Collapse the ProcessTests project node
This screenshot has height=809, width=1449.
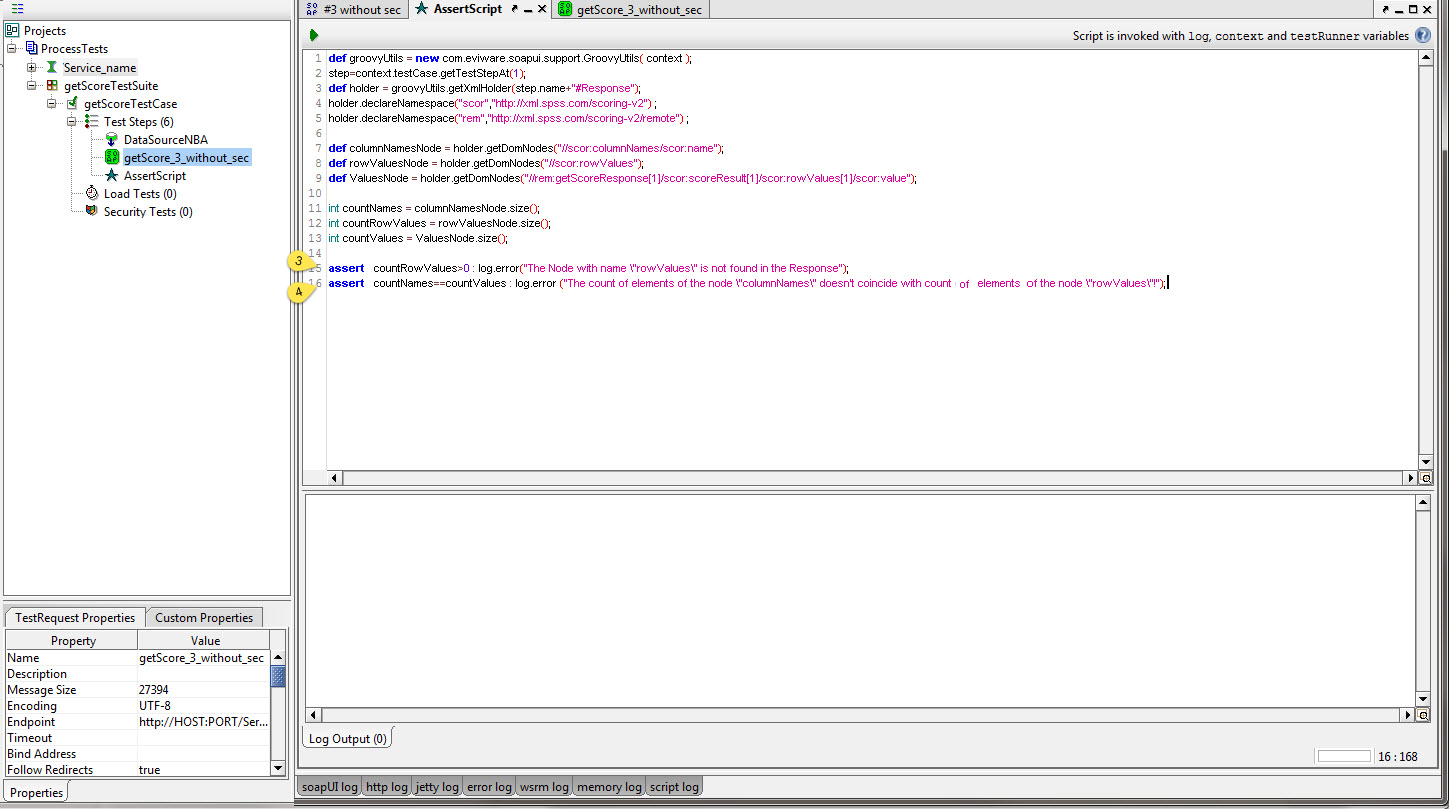[x=10, y=48]
